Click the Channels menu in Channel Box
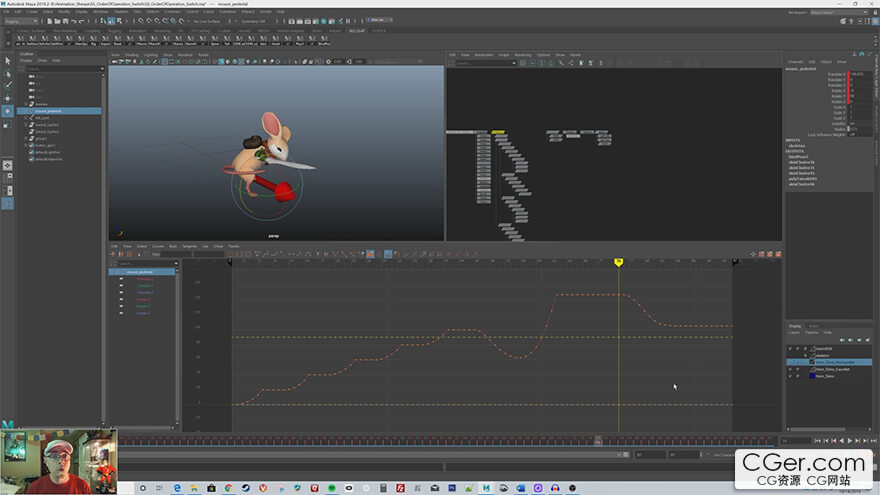 coord(795,62)
